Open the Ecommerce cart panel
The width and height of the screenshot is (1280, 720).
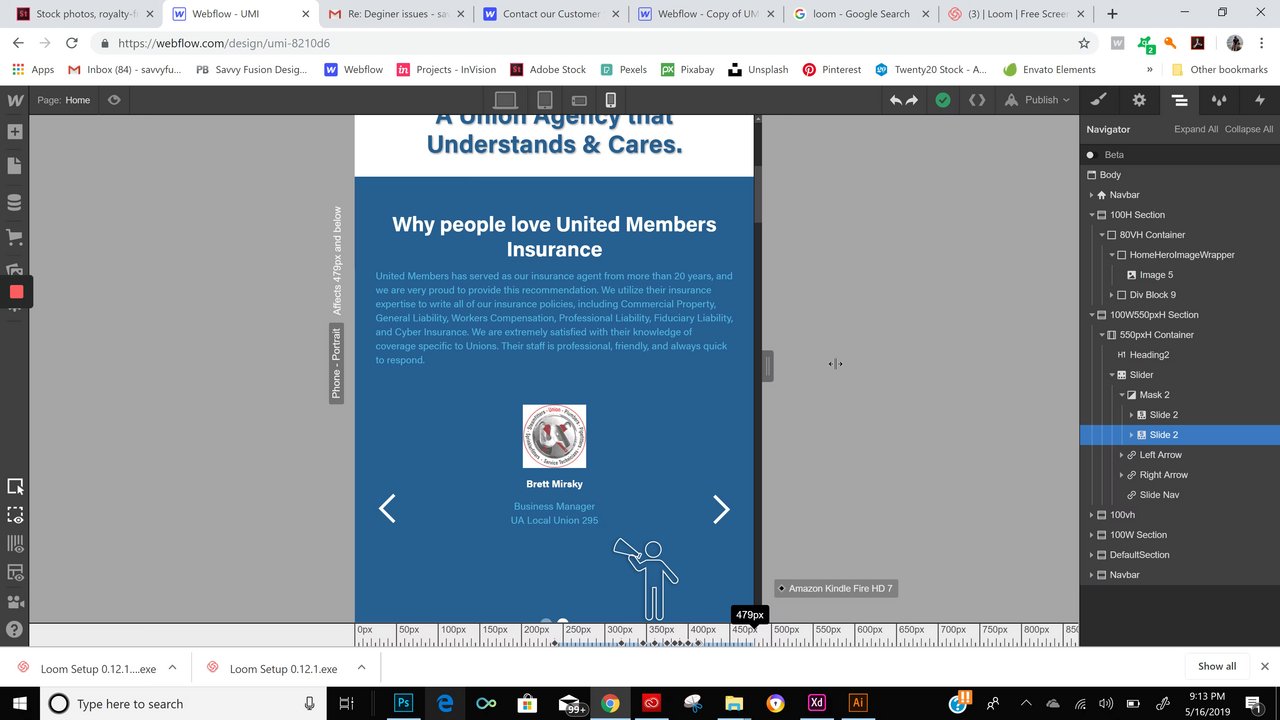15,238
